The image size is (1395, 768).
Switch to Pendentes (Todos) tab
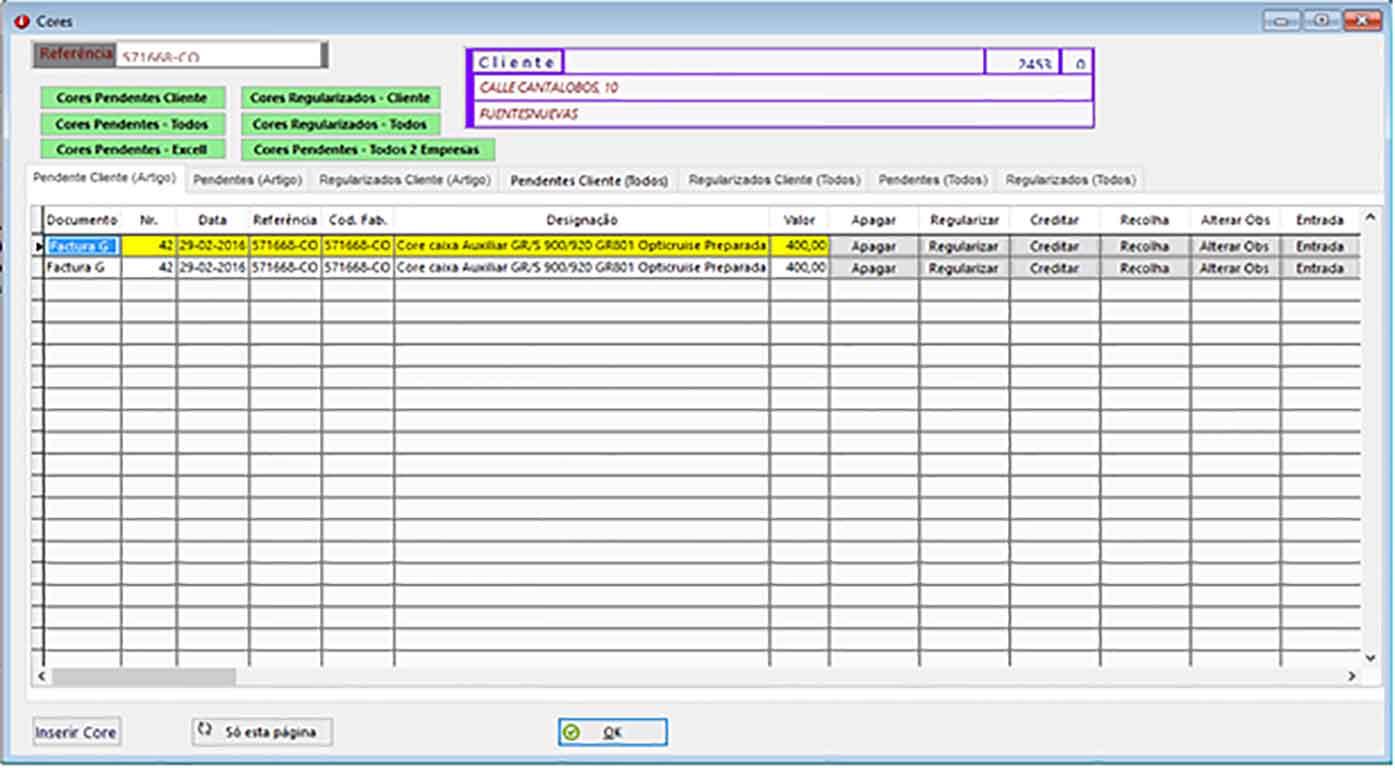point(933,180)
